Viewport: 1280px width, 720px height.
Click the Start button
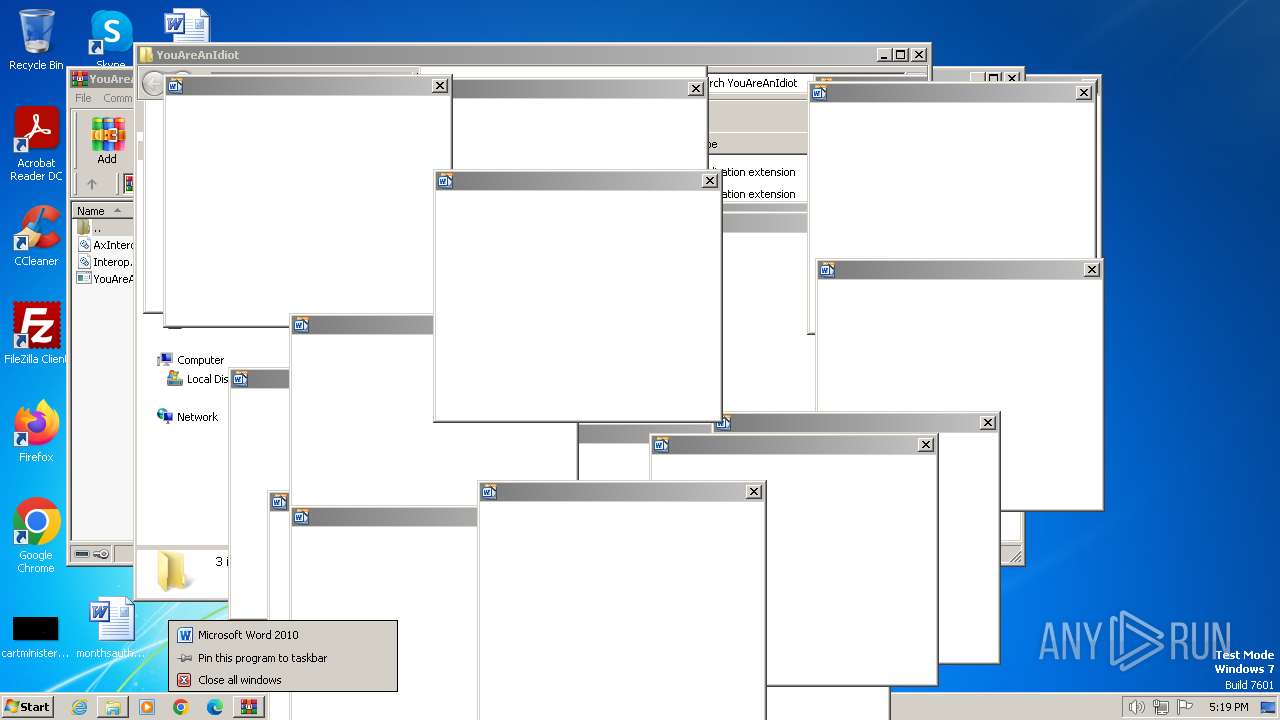[x=27, y=707]
